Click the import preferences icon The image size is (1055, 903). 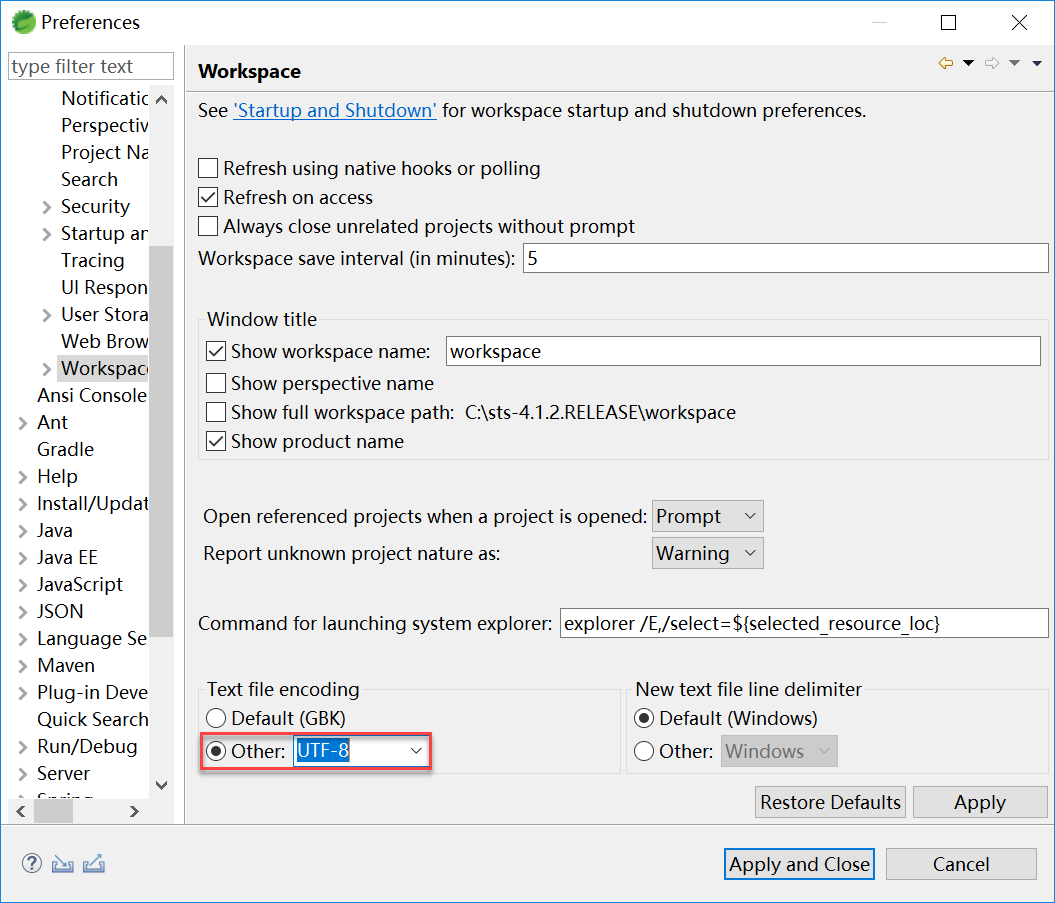(63, 864)
